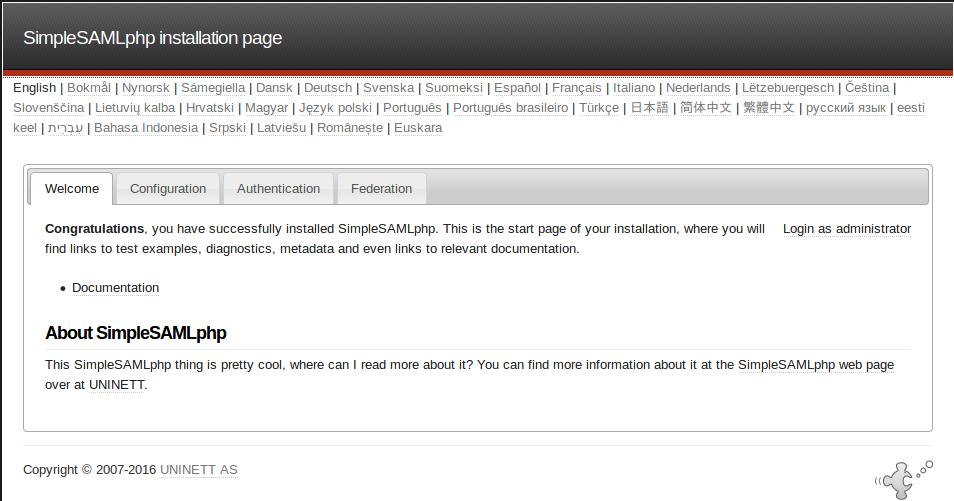Viewport: 954px width, 501px height.
Task: Open the Configuration tab
Action: (168, 189)
